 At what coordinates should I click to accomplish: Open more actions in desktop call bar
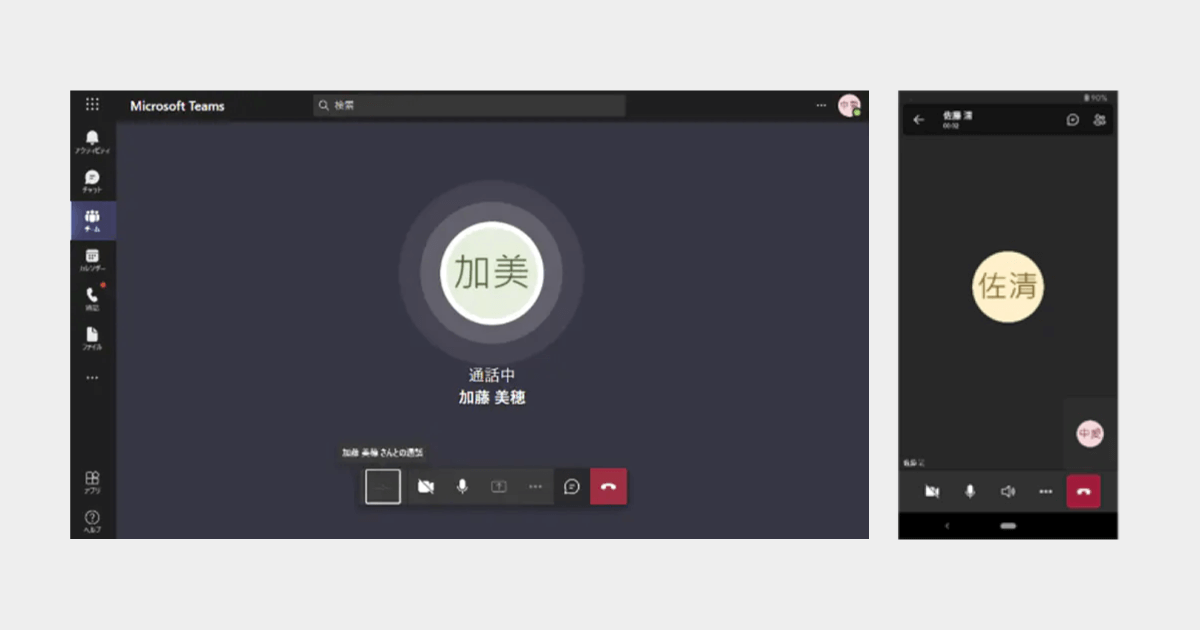click(x=535, y=486)
